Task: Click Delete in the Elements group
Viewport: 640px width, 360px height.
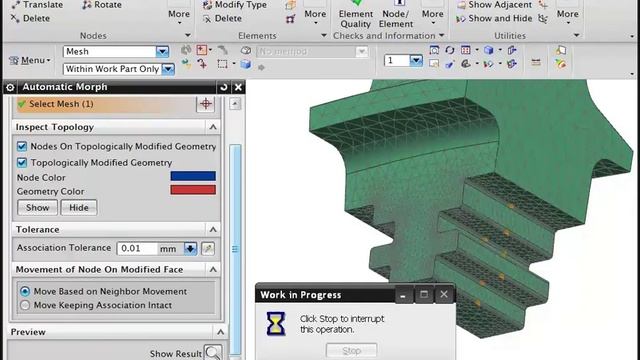Action: pos(222,18)
